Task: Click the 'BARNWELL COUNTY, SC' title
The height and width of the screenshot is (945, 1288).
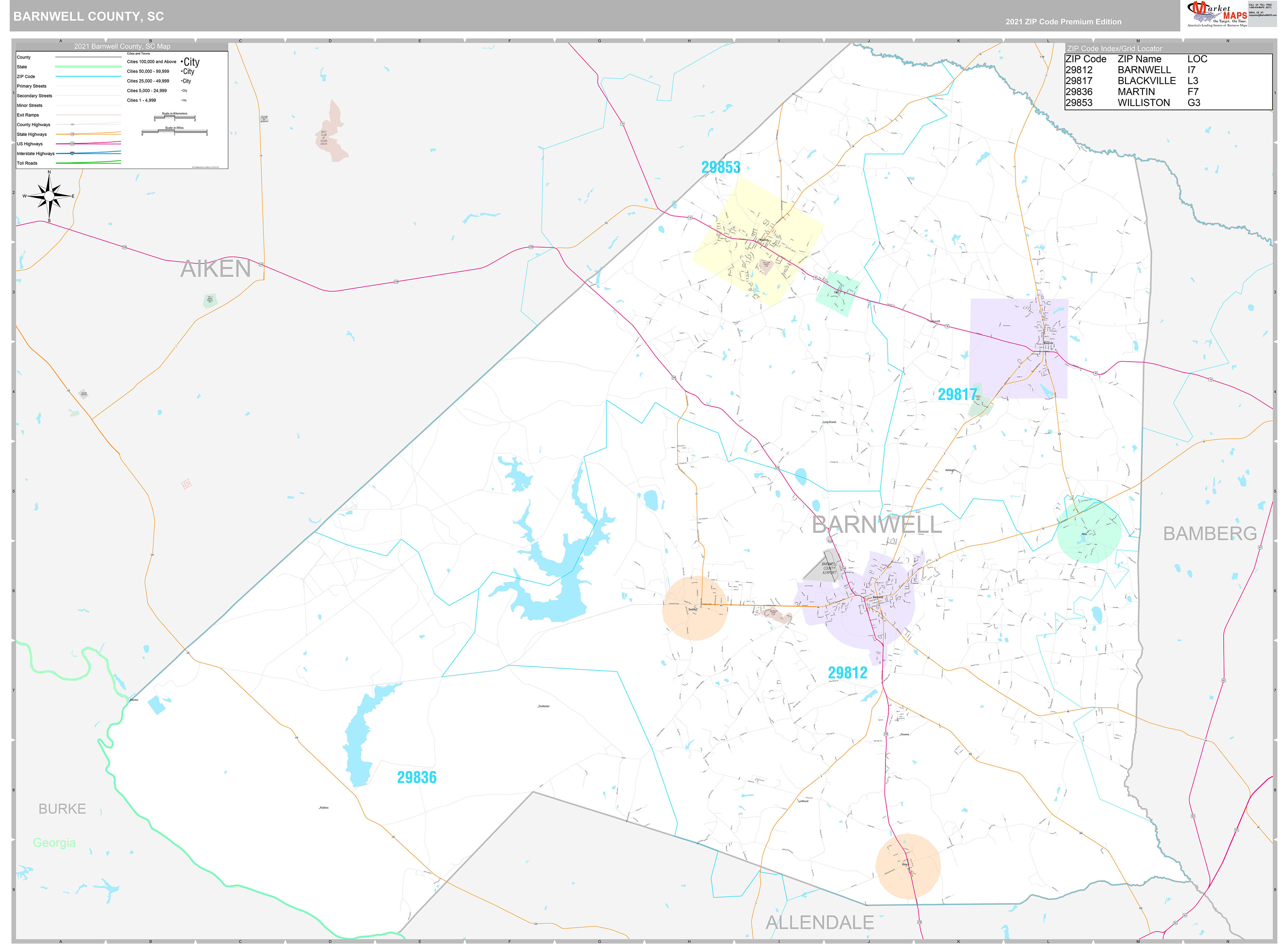Action: pos(89,17)
